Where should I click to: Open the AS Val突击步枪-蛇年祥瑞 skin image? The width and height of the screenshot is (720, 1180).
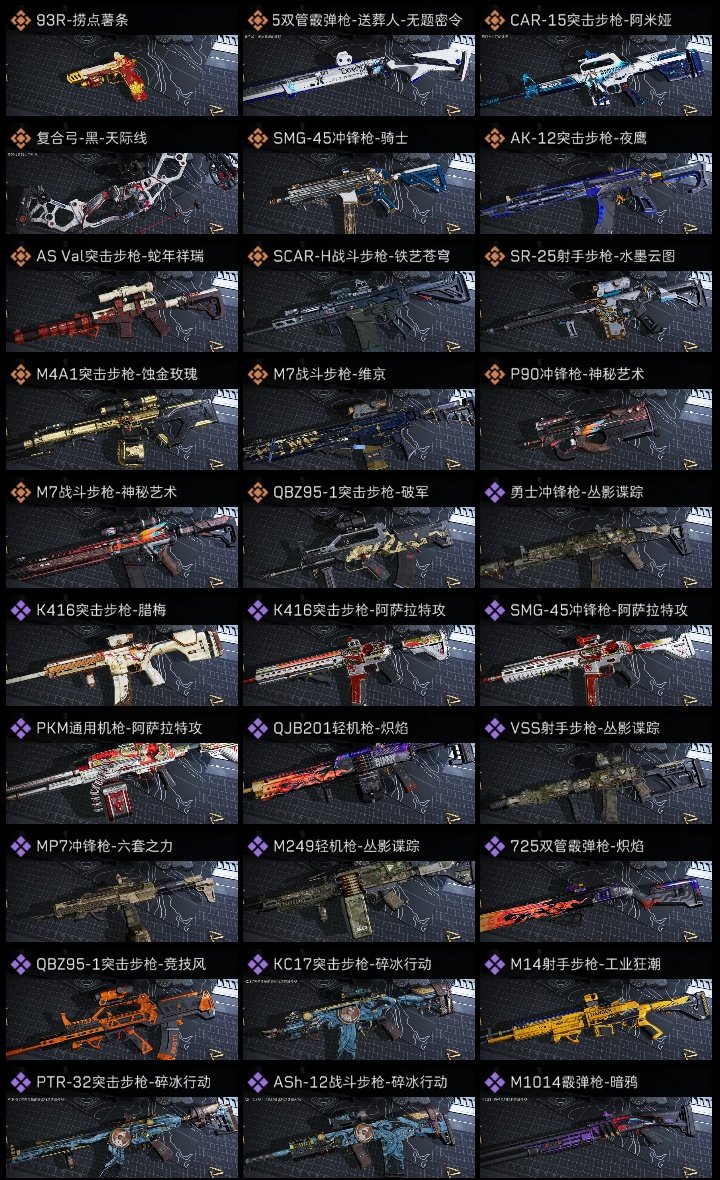tap(122, 312)
